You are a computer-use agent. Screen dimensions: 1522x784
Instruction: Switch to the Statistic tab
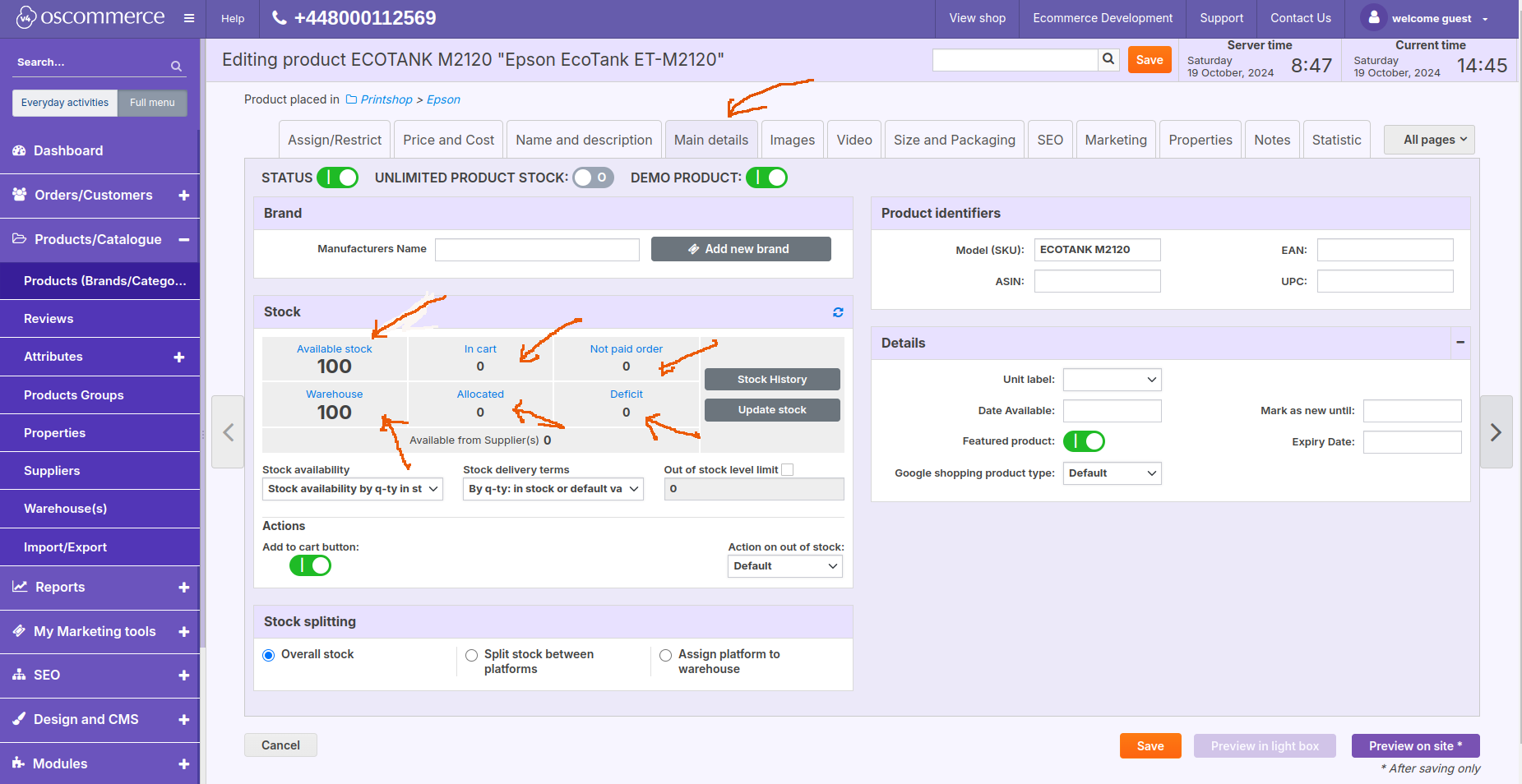(x=1336, y=141)
